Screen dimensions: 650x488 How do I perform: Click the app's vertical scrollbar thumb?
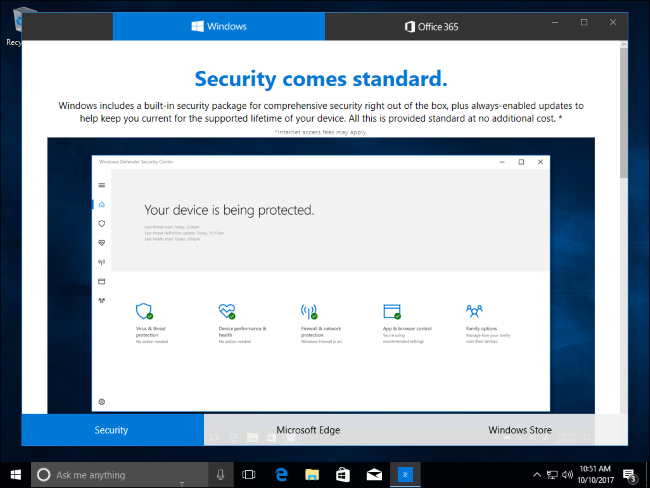(624, 113)
